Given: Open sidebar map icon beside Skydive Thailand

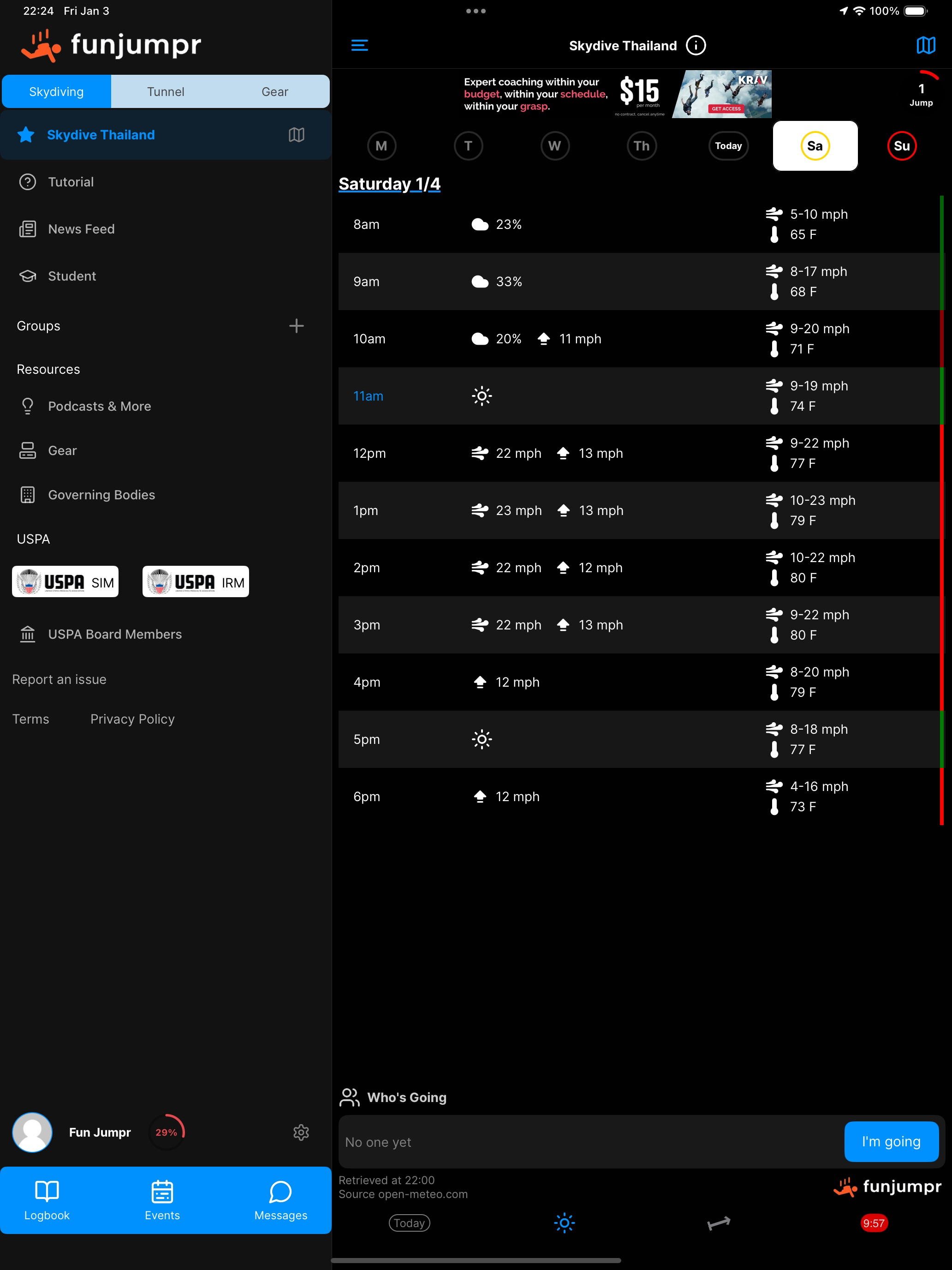Looking at the screenshot, I should tap(296, 135).
